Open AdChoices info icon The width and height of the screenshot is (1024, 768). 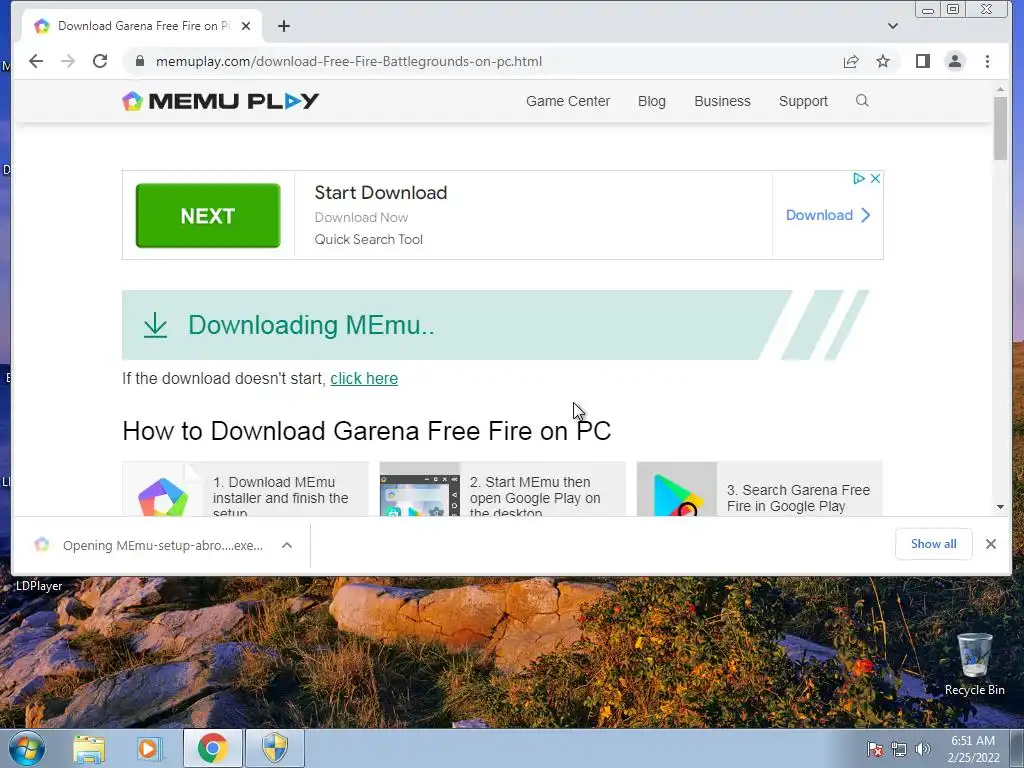tap(859, 178)
